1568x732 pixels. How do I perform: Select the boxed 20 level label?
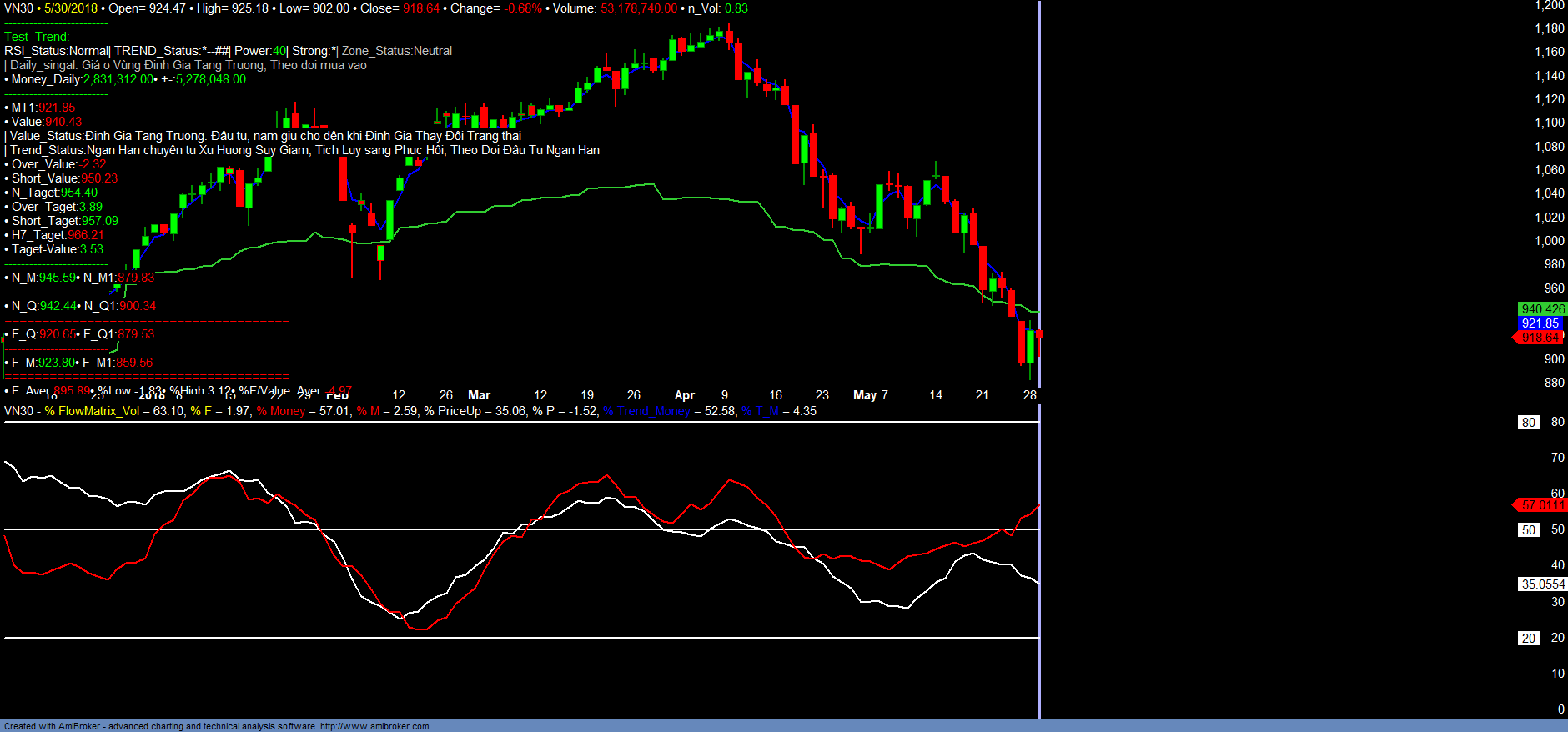tap(1528, 639)
